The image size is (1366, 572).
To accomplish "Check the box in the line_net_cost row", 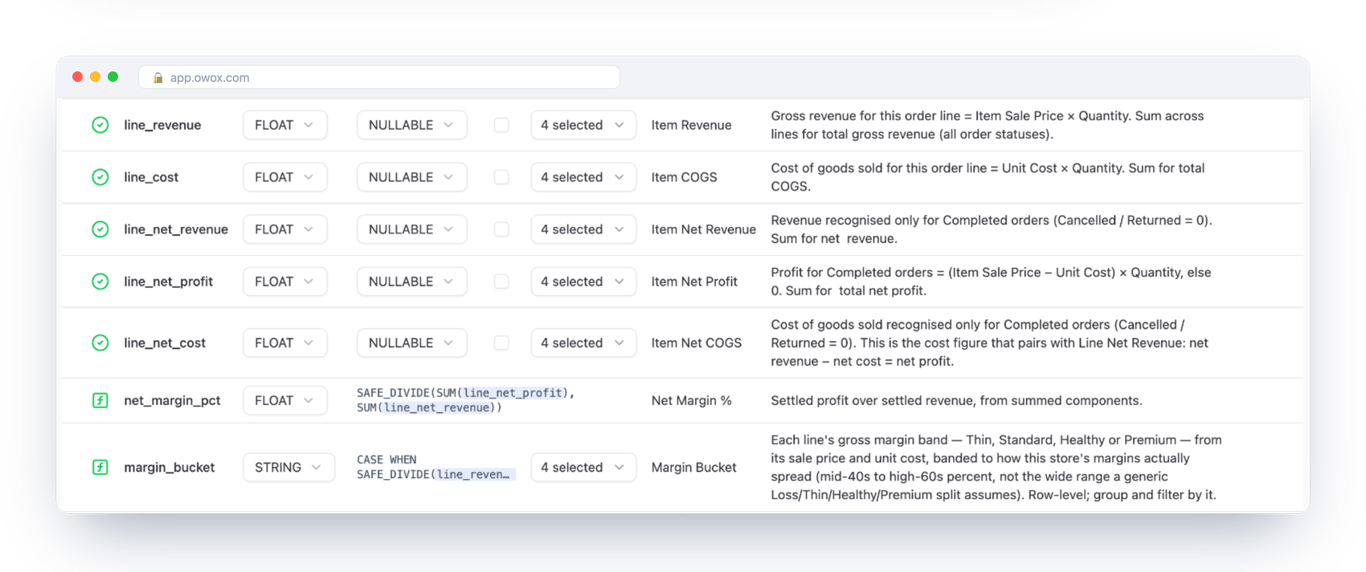I will tap(501, 342).
